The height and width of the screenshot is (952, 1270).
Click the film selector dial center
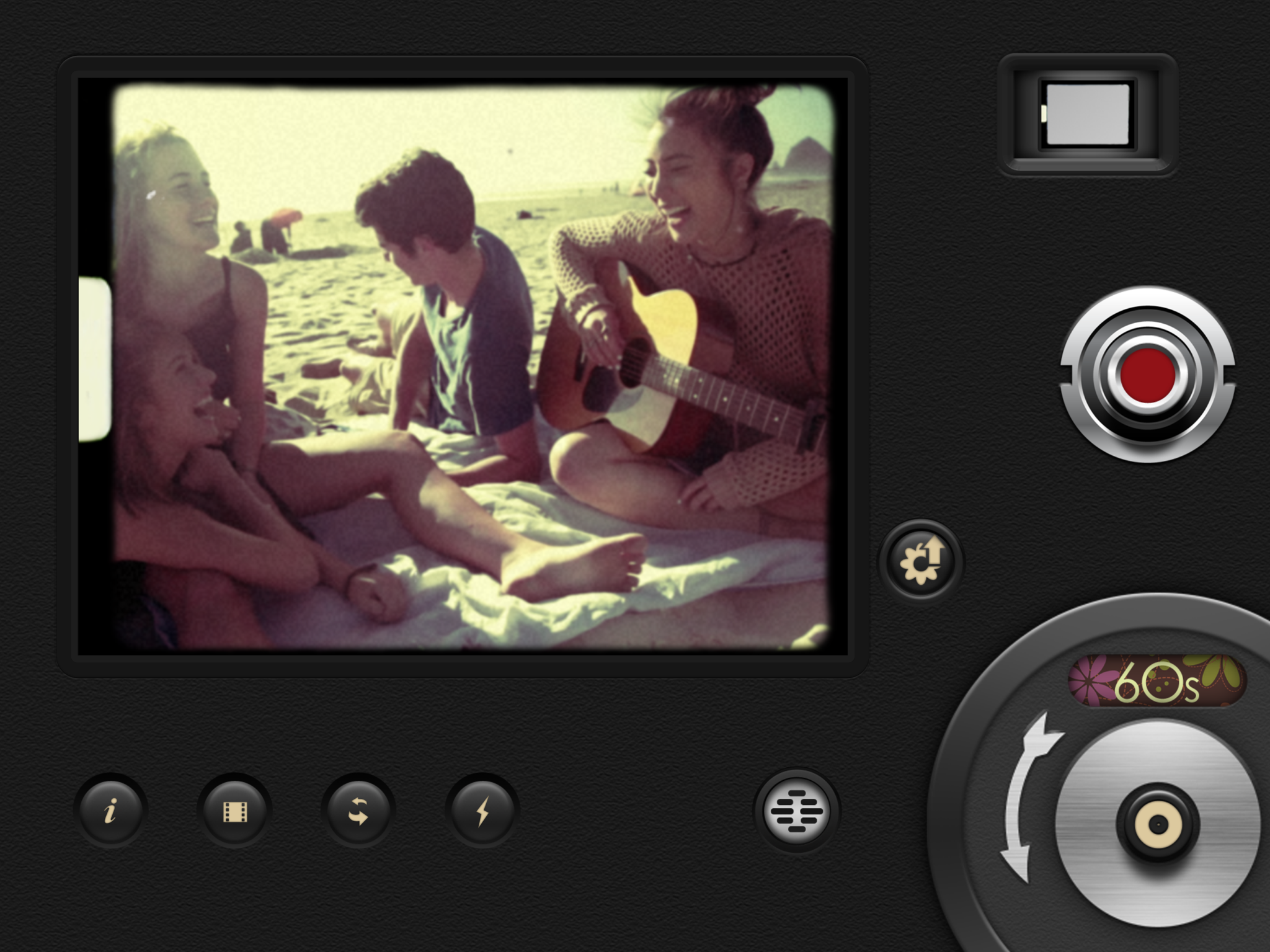coord(1158,825)
